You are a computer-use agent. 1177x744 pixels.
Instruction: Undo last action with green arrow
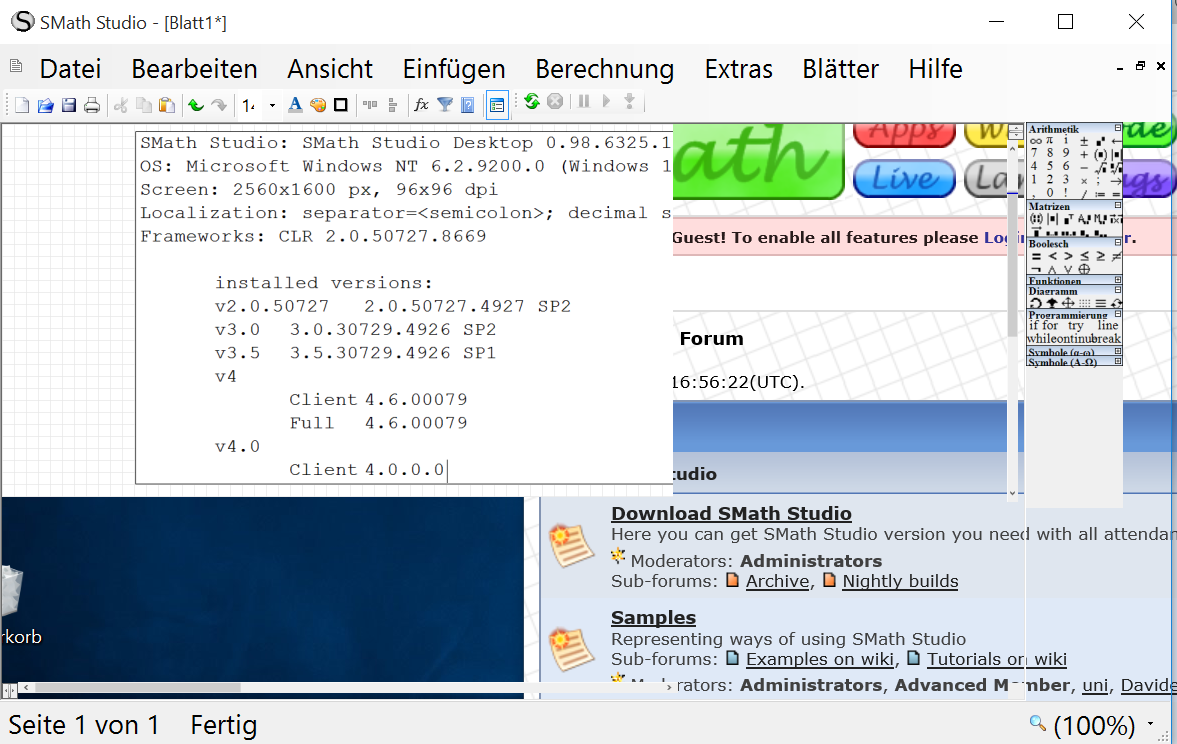tap(196, 105)
